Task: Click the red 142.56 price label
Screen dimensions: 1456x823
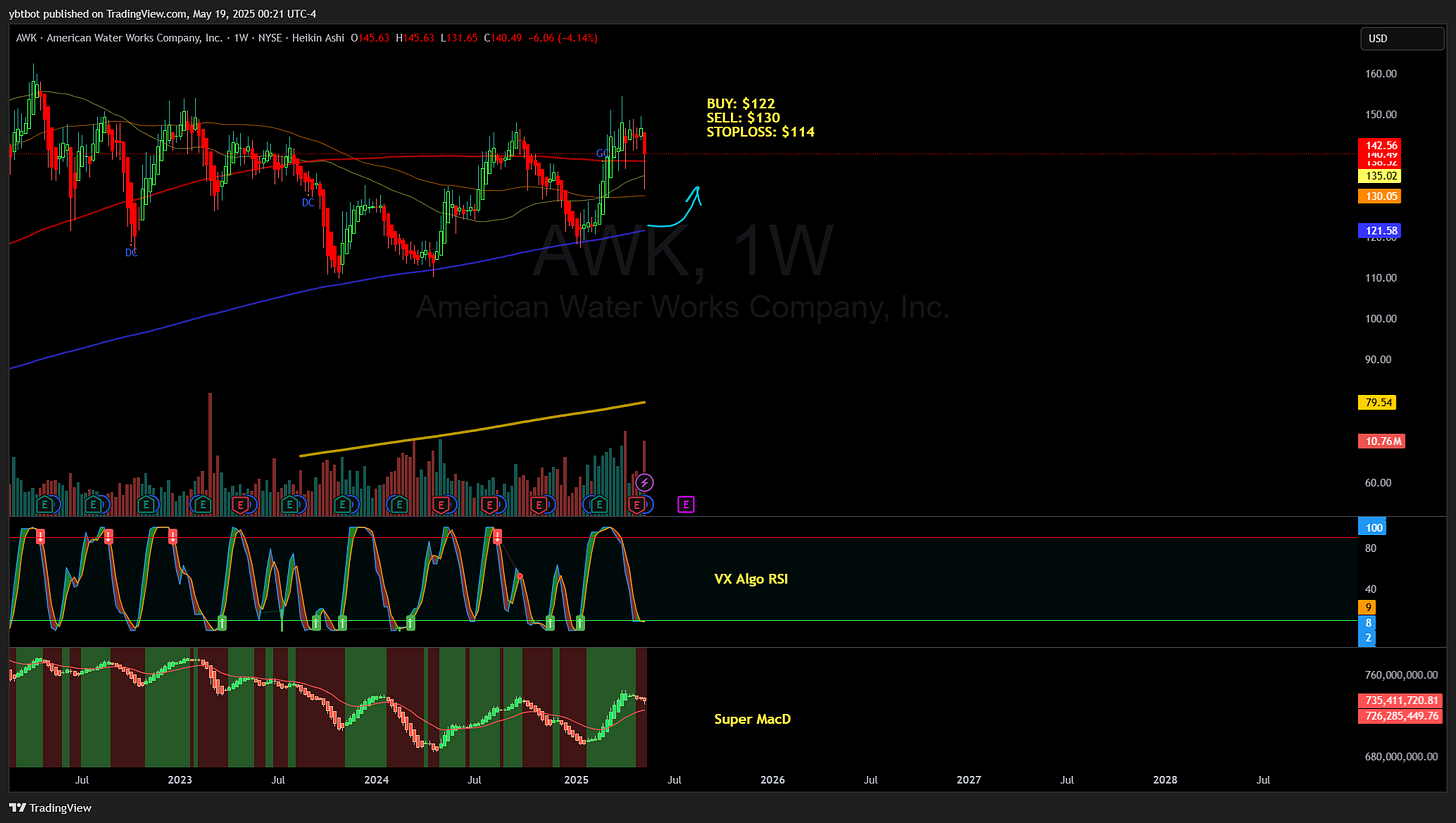Action: [x=1378, y=145]
